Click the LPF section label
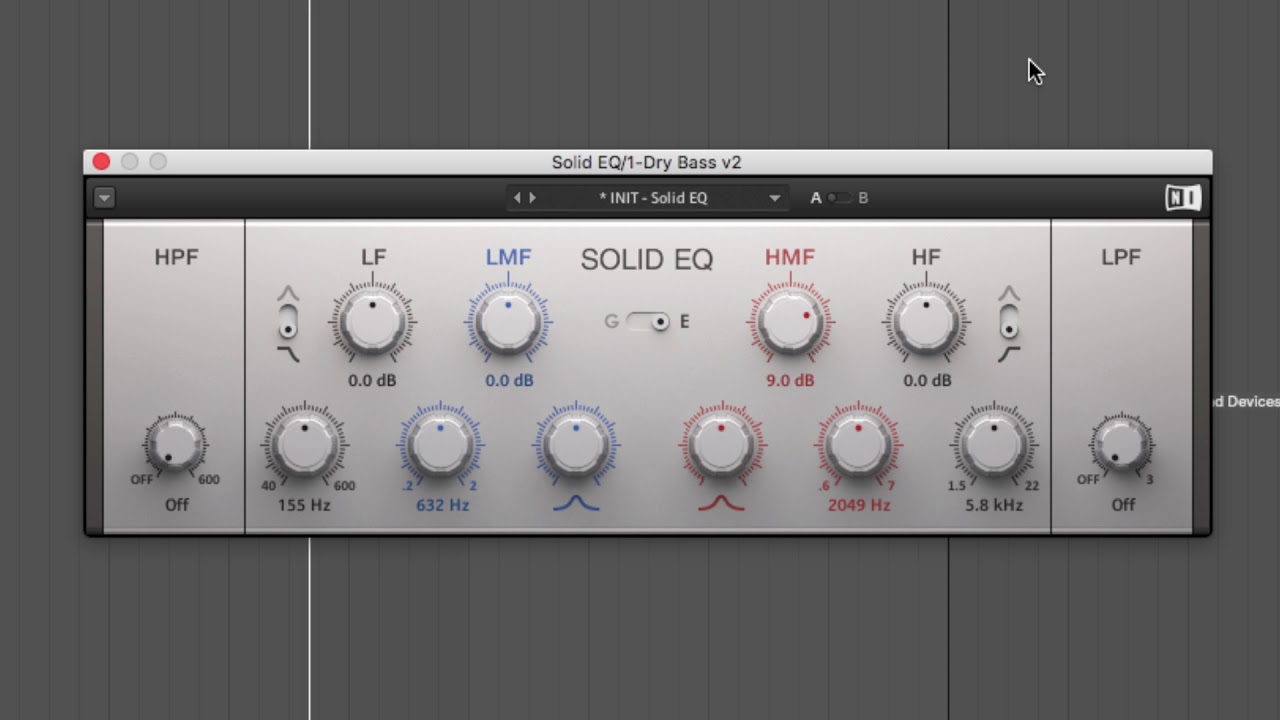Image resolution: width=1280 pixels, height=720 pixels. tap(1121, 257)
